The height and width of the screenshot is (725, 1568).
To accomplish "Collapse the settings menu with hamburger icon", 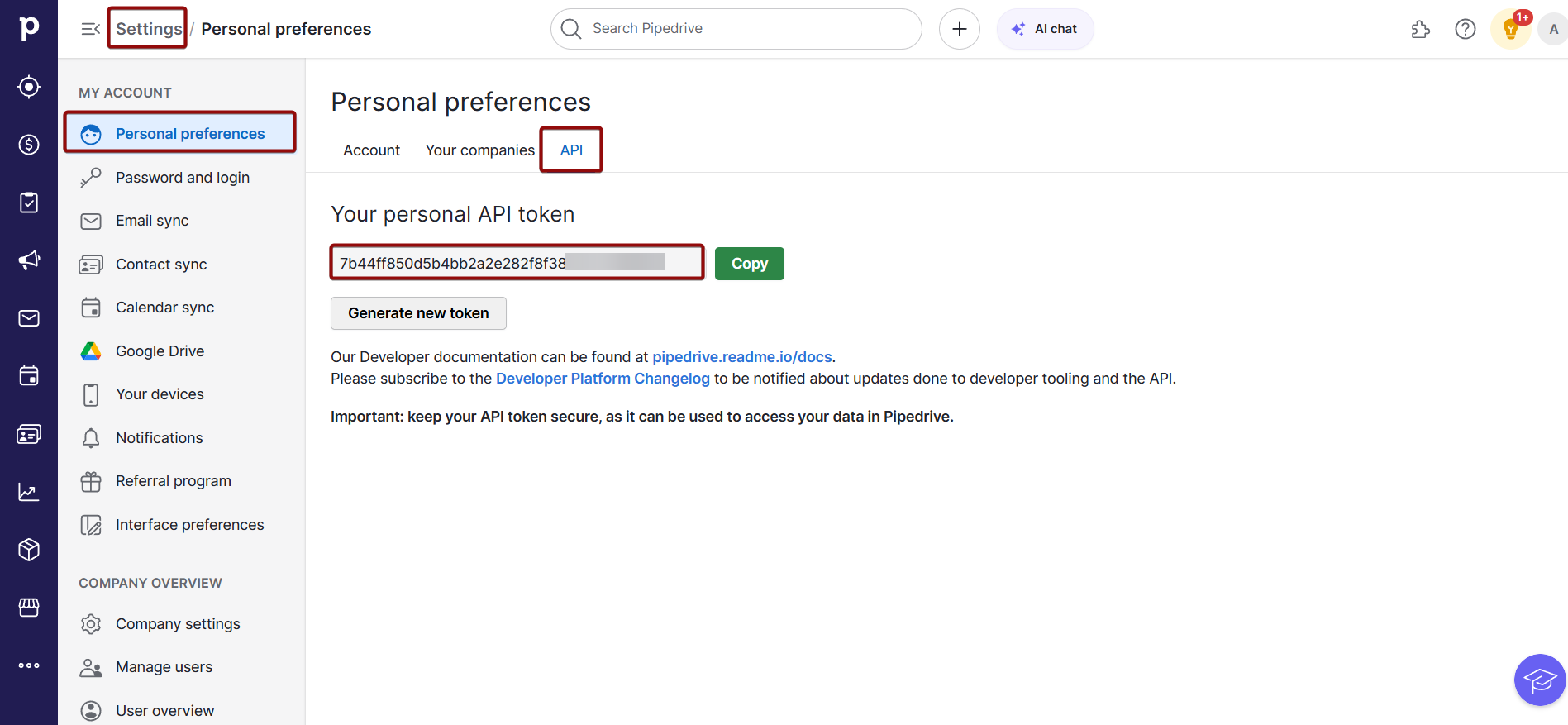I will [x=91, y=30].
